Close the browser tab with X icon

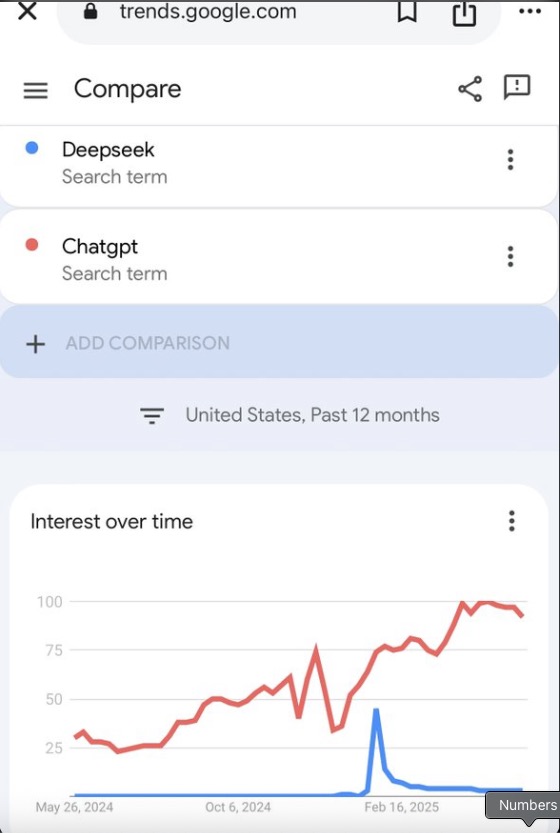tap(28, 11)
